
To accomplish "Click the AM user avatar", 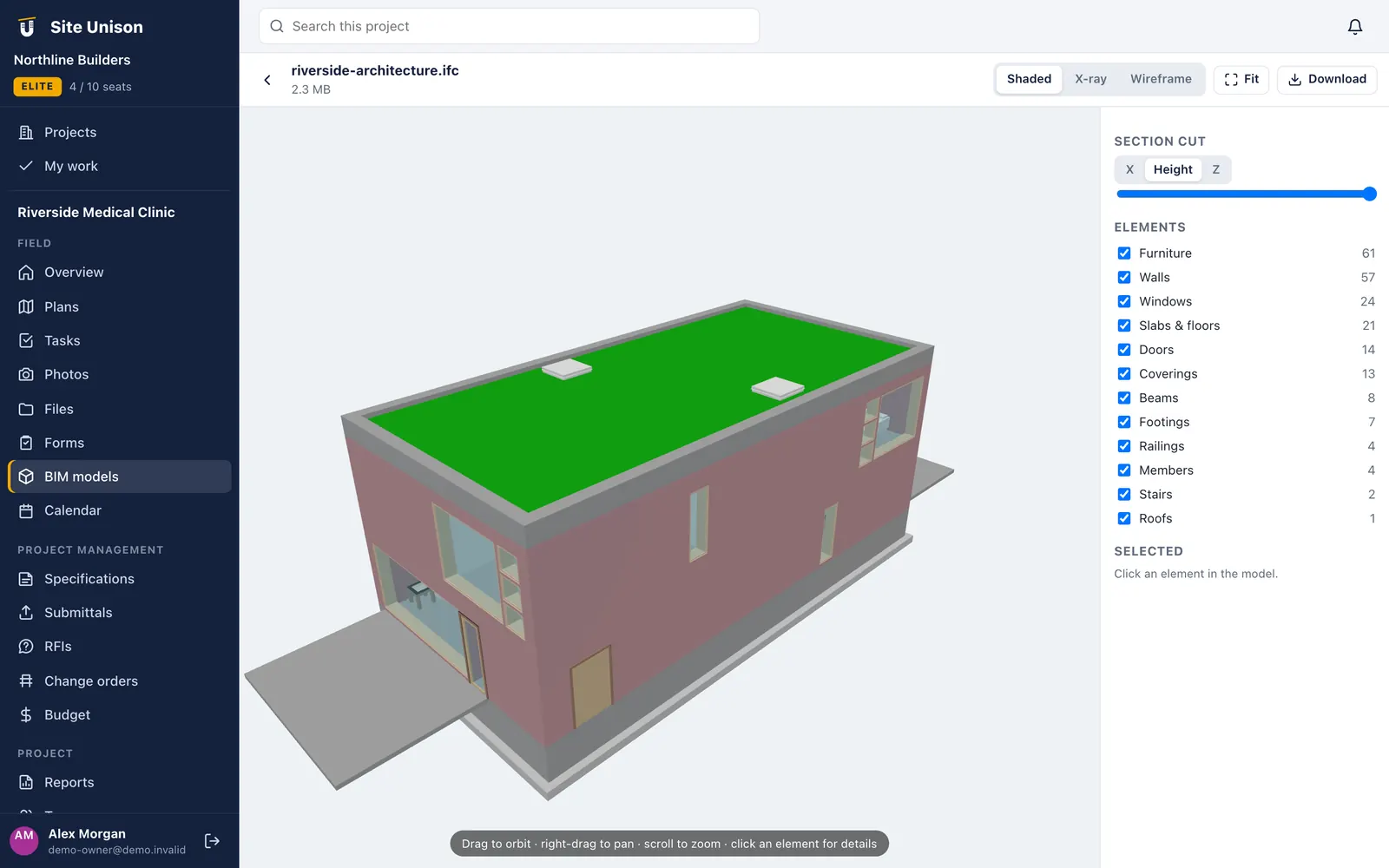I will (x=24, y=840).
